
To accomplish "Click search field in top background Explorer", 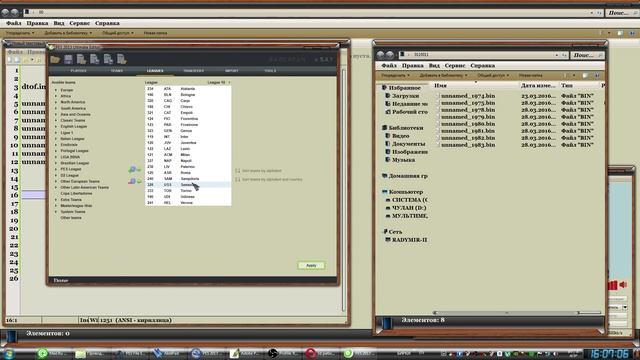I will click(x=621, y=13).
